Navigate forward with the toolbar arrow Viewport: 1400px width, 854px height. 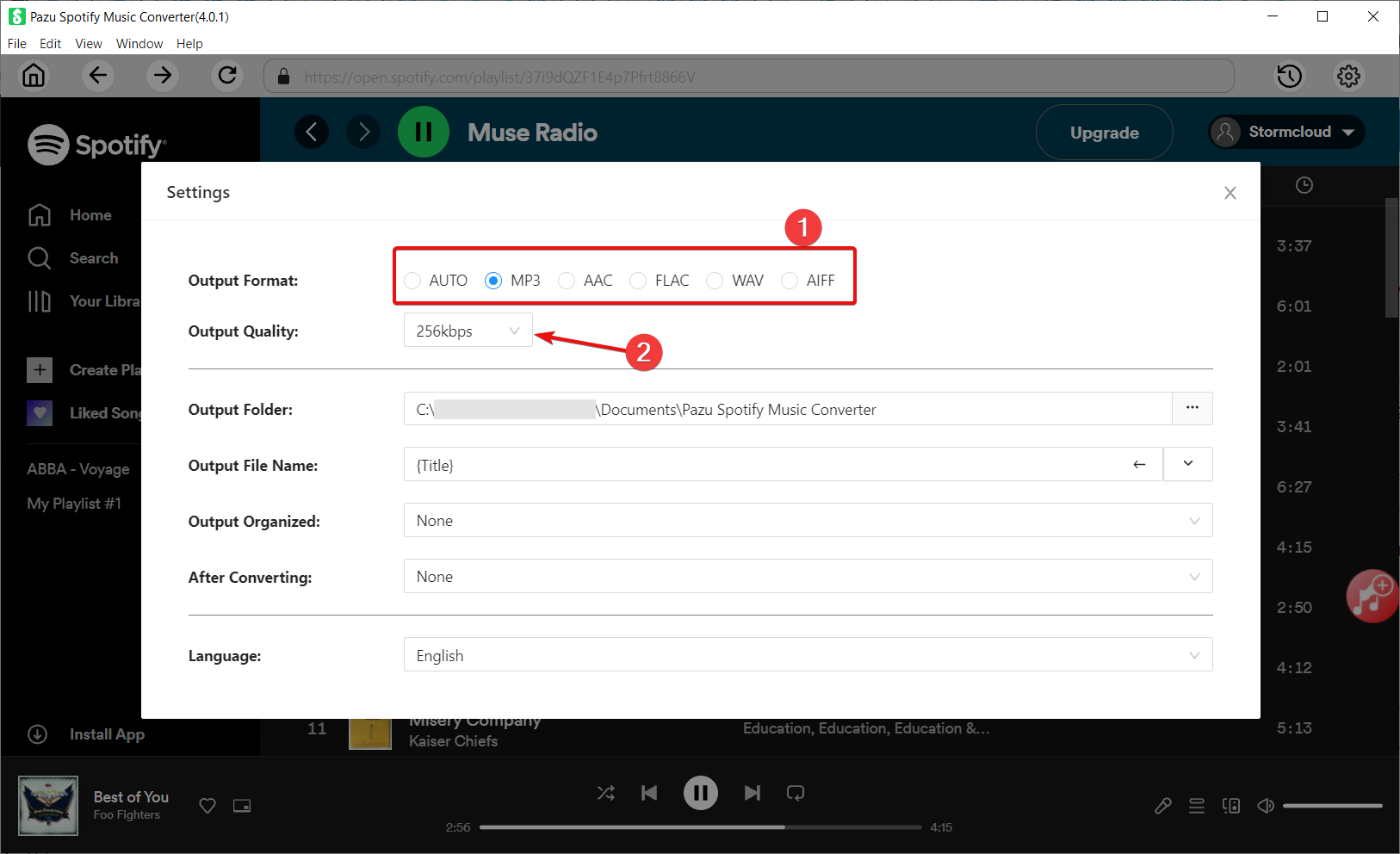click(163, 76)
